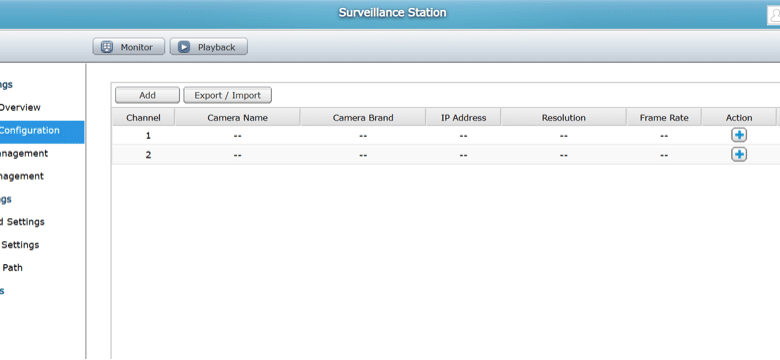
Task: Go to the Overview sidebar item
Action: [x=20, y=107]
